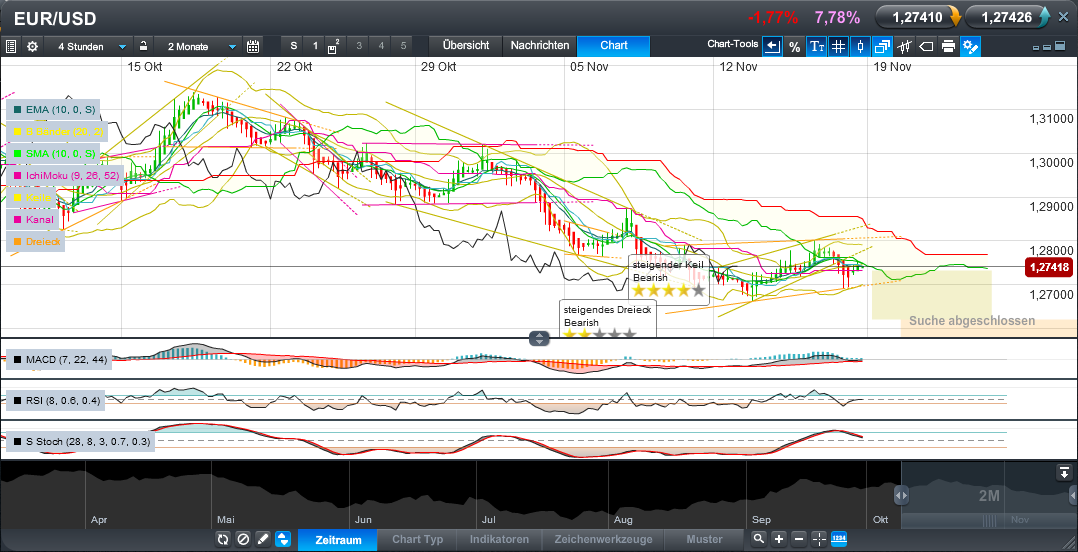Switch to the Übersicht tab
The image size is (1078, 552).
pyautogui.click(x=466, y=45)
